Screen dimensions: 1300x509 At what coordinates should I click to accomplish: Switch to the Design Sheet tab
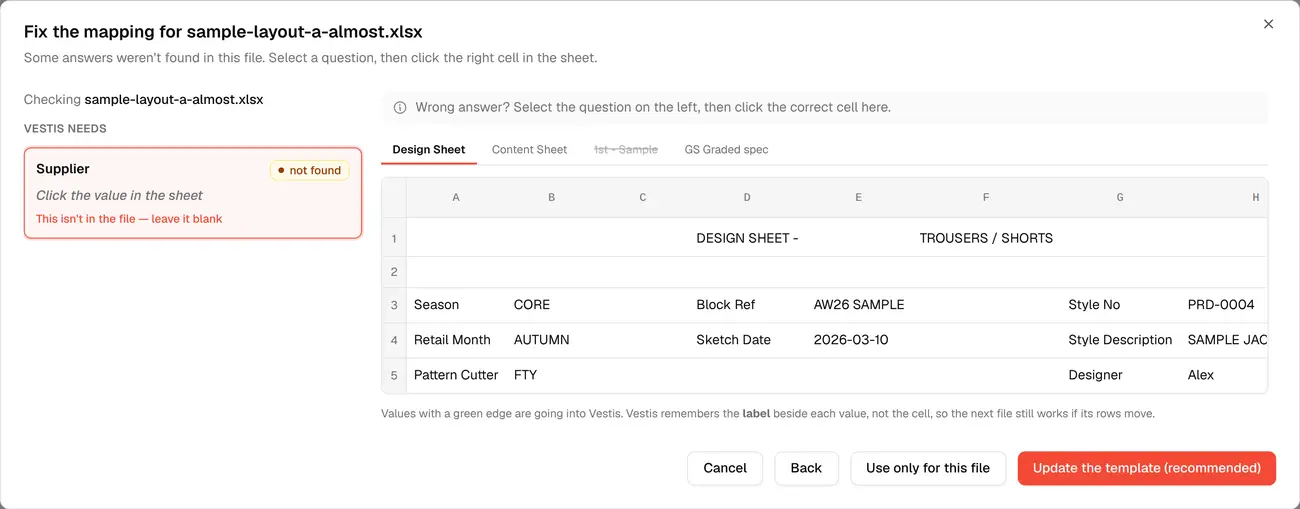(429, 149)
